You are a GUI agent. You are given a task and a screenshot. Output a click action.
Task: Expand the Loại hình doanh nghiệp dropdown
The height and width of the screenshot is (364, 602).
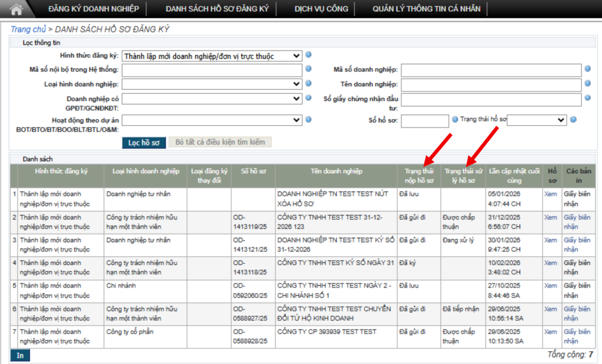[212, 84]
